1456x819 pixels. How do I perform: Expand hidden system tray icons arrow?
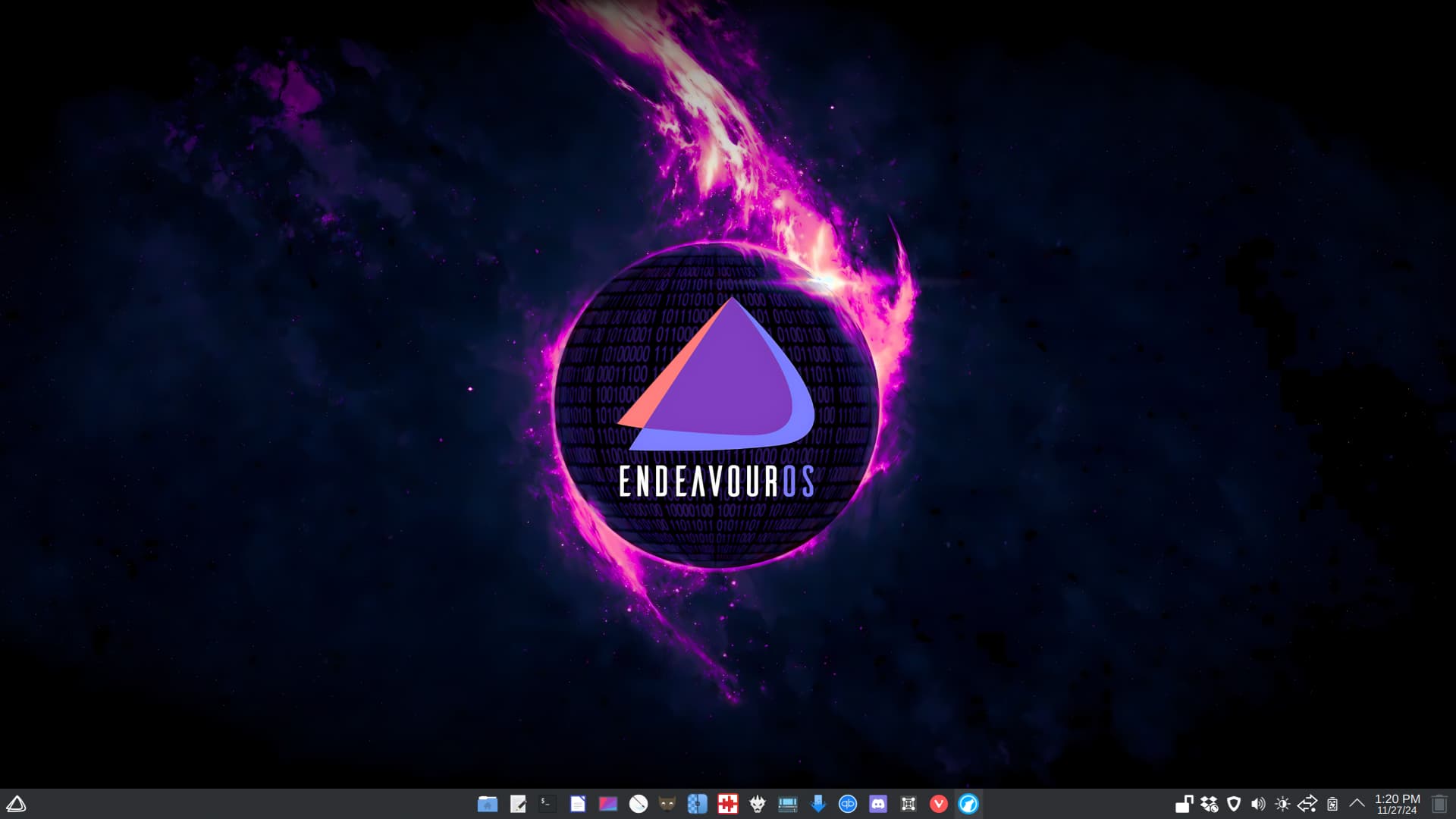[1357, 803]
